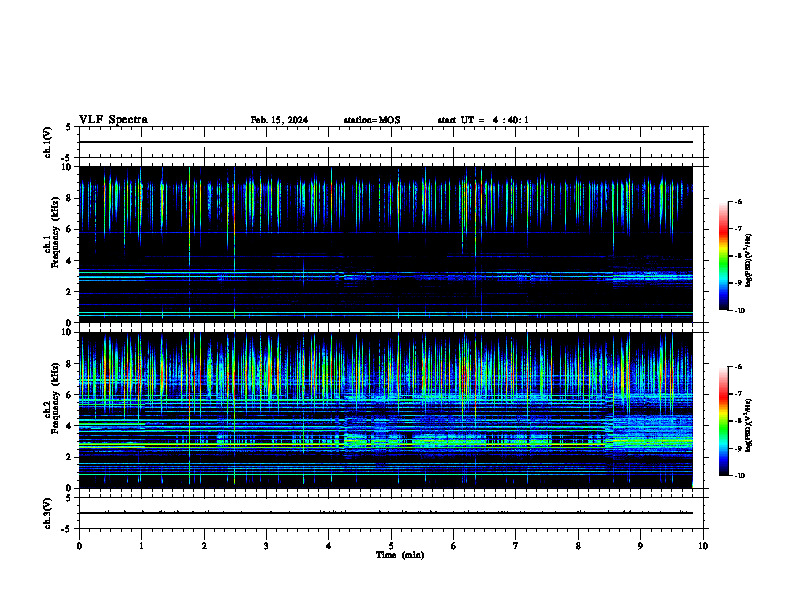The width and height of the screenshot is (792, 612).
Task: Click the ch.2 colorbar log(PSD) label
Action: (x=749, y=425)
